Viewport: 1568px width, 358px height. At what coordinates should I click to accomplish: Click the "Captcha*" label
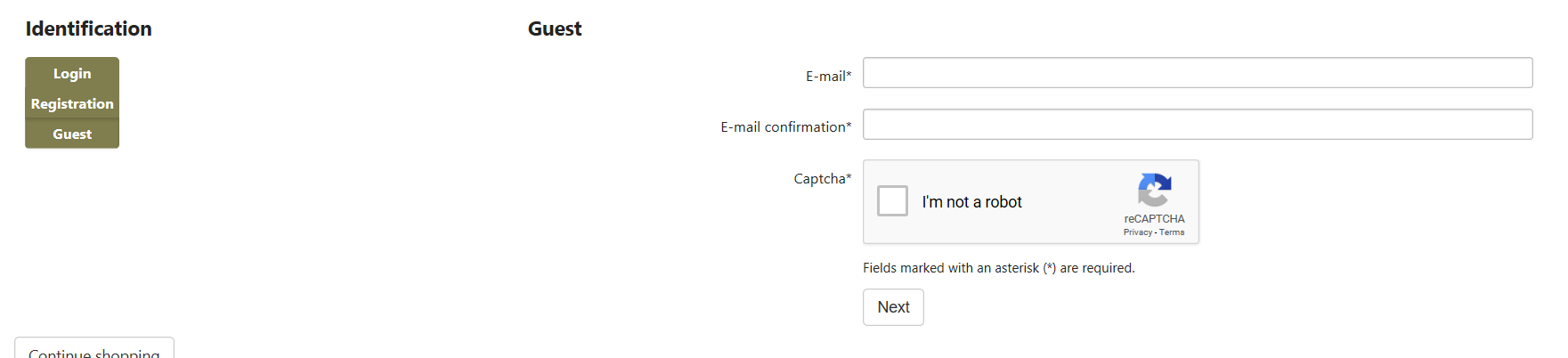(822, 179)
